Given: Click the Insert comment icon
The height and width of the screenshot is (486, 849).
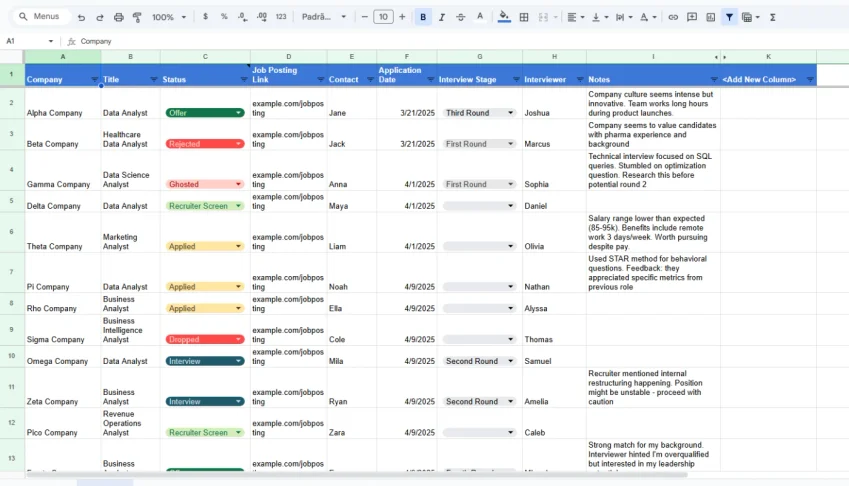Looking at the screenshot, I should pos(692,17).
